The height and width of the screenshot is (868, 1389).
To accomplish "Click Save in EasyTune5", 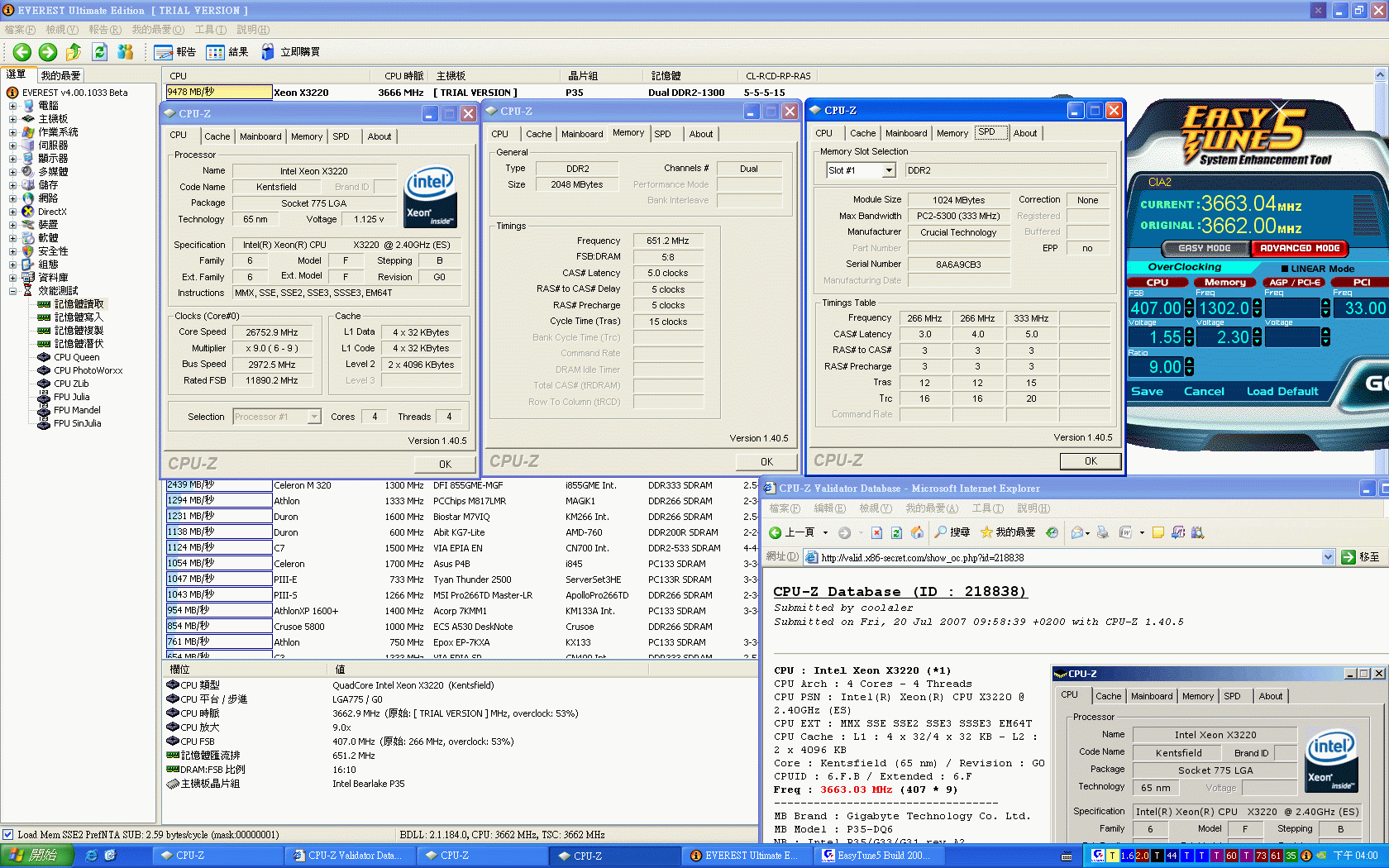I will click(x=1147, y=392).
